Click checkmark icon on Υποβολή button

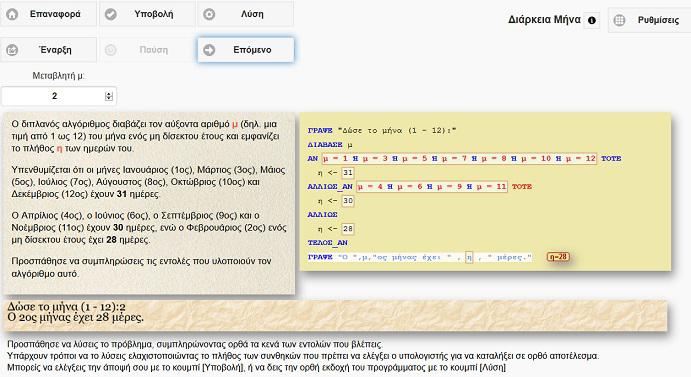[111, 14]
